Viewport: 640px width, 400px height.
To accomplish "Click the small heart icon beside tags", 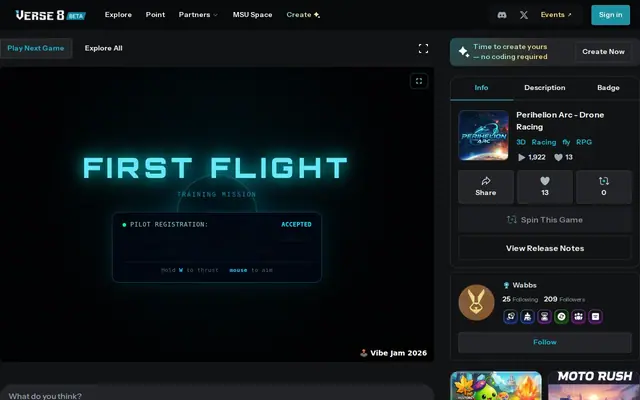I will click(558, 157).
